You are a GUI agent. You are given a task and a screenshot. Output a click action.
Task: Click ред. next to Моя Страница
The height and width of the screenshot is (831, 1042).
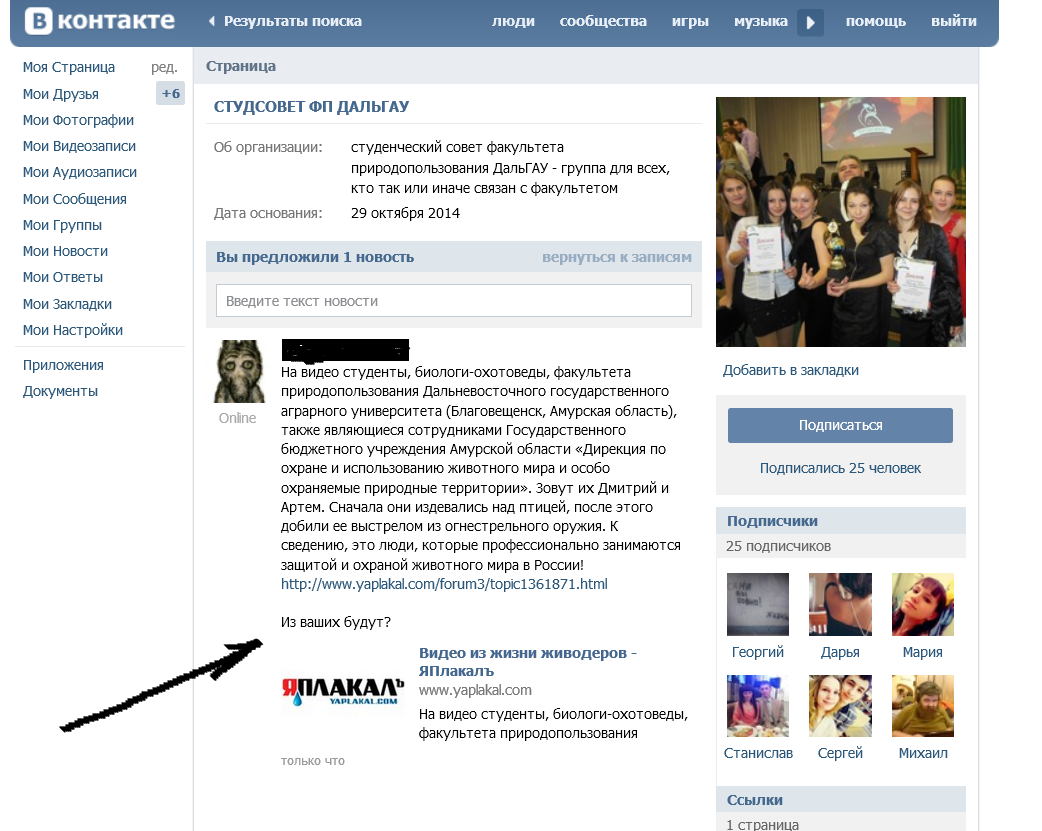point(164,67)
